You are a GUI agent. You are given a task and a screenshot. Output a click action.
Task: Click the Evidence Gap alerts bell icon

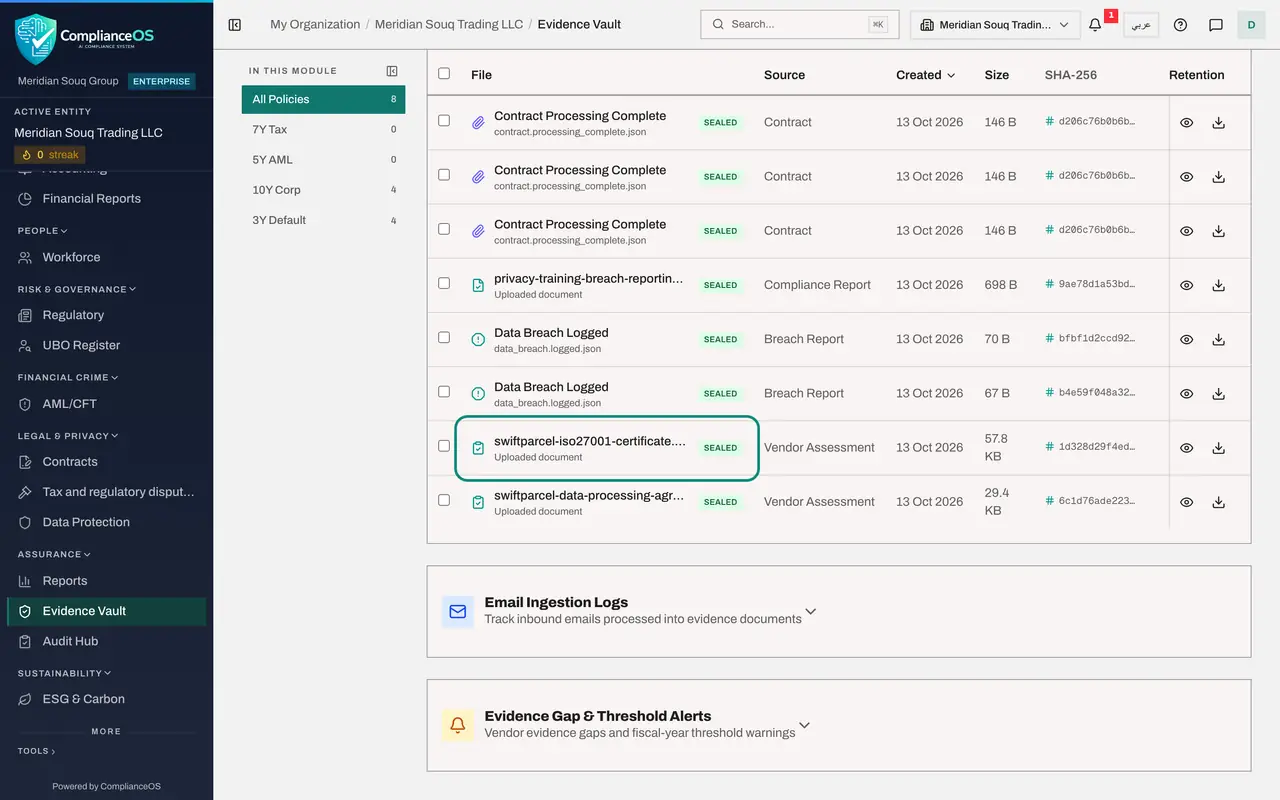click(x=458, y=725)
